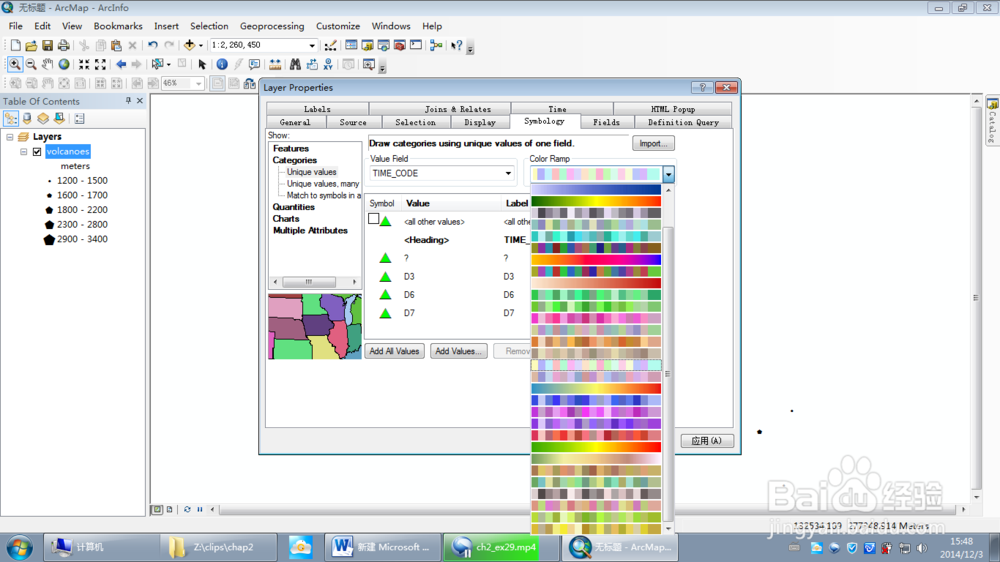1000x562 pixels.
Task: Zoom to Full Extent globe
Action: pos(64,64)
